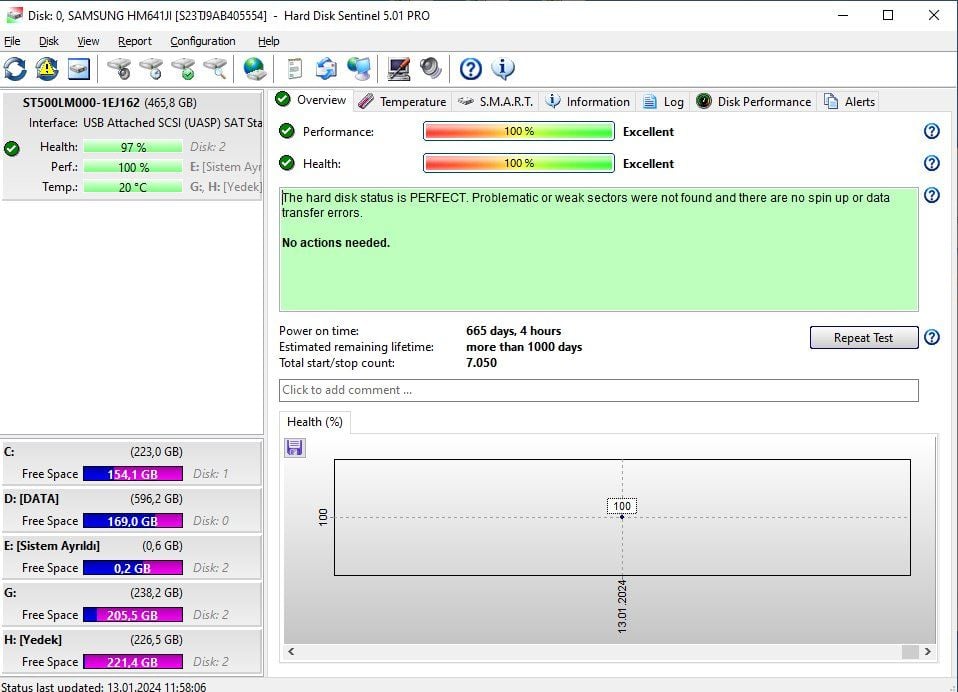Click the speaker icon in the toolbar
The width and height of the screenshot is (958, 692).
coord(431,69)
